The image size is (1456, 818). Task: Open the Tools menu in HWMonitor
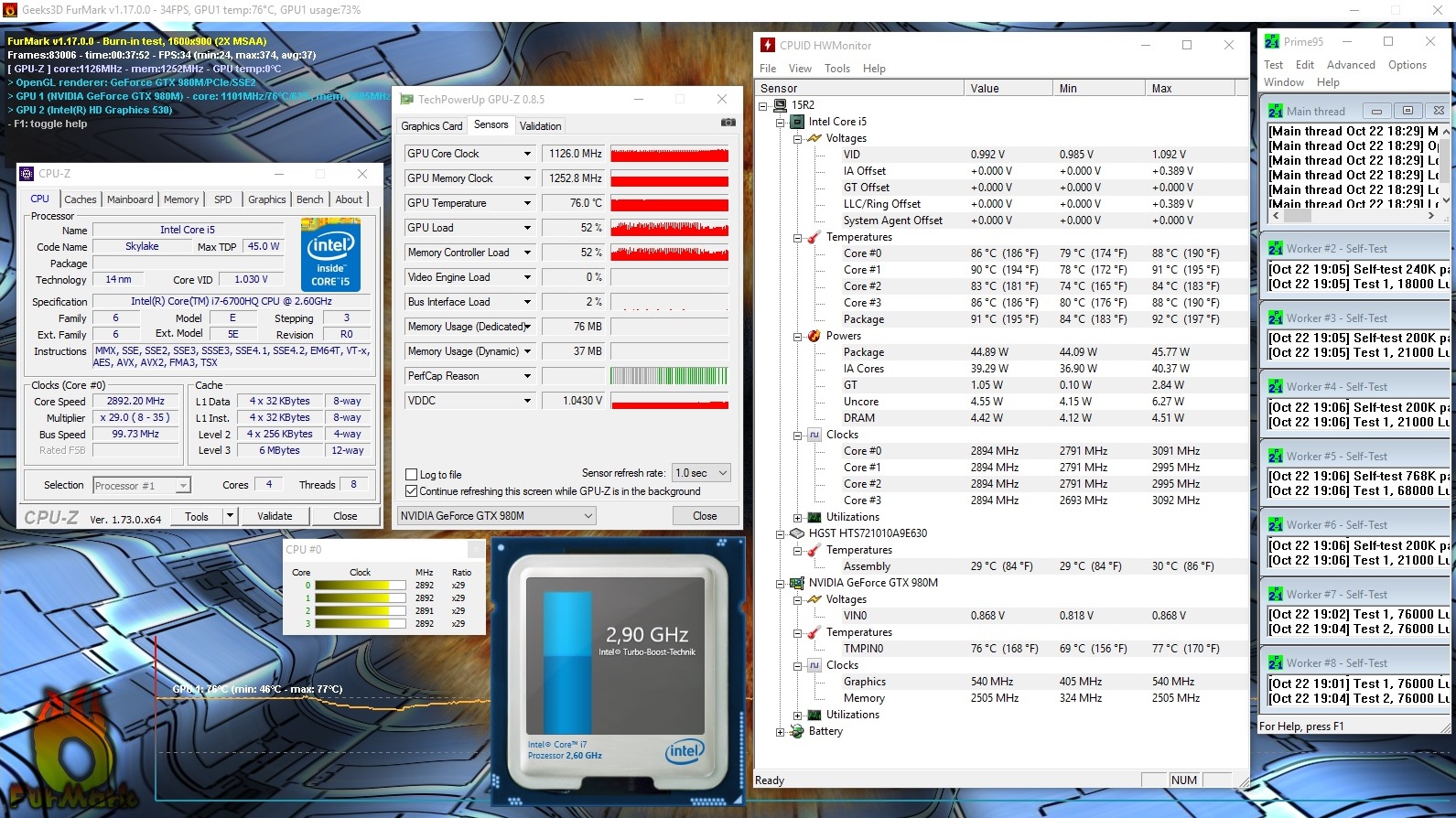(836, 69)
